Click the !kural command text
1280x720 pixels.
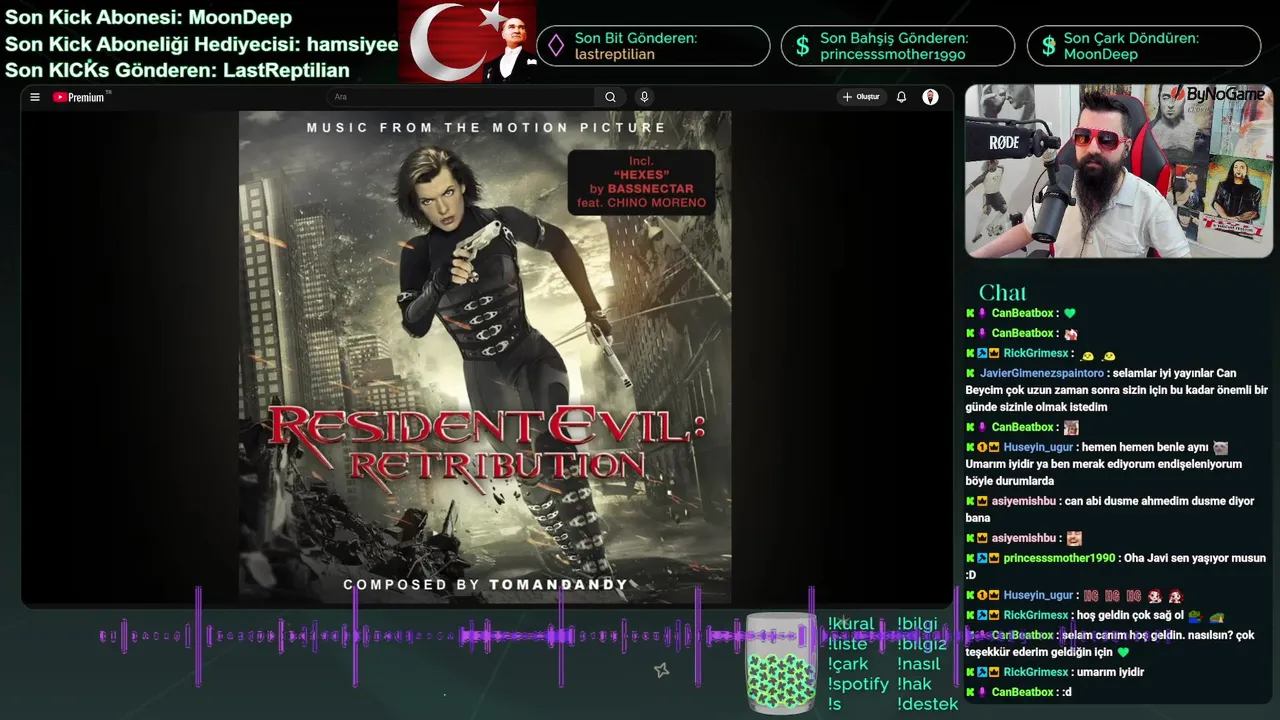(851, 624)
